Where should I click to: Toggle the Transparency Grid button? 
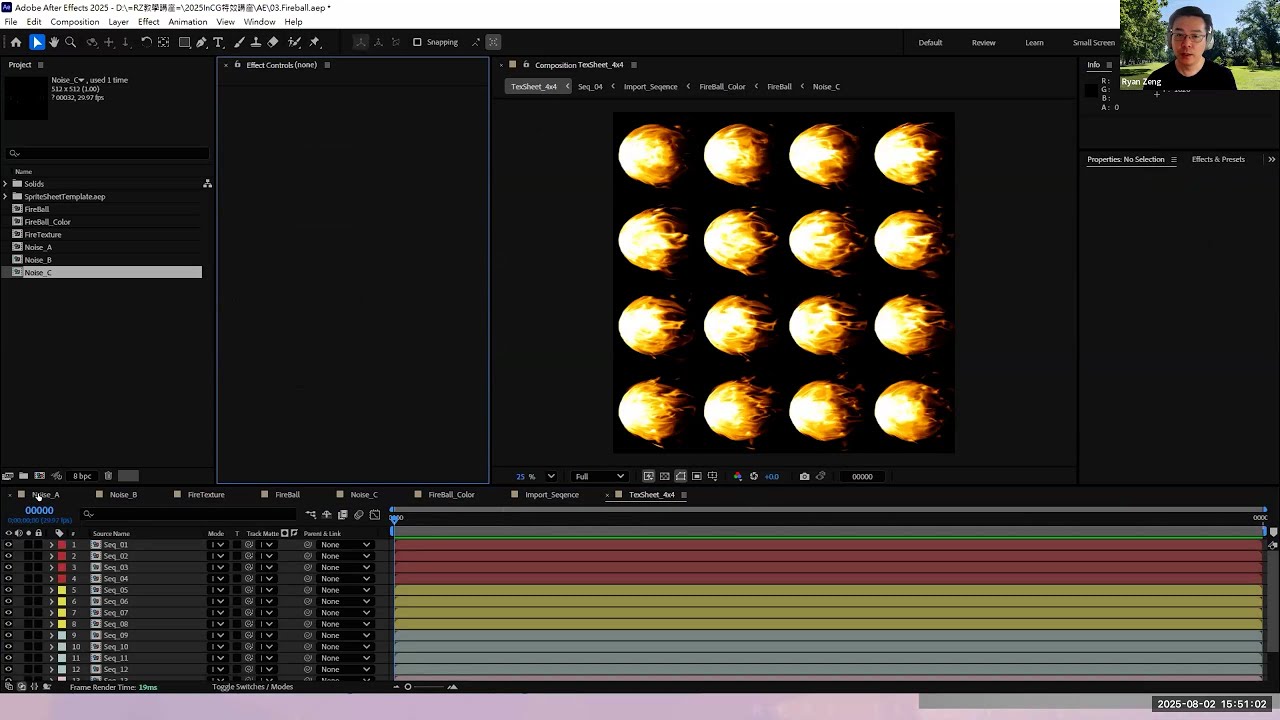pyautogui.click(x=664, y=476)
